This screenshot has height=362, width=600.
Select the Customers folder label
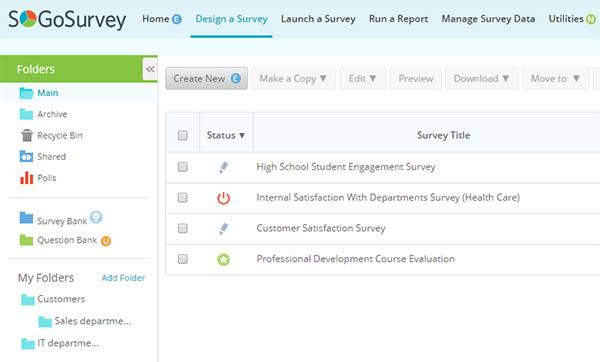[61, 299]
